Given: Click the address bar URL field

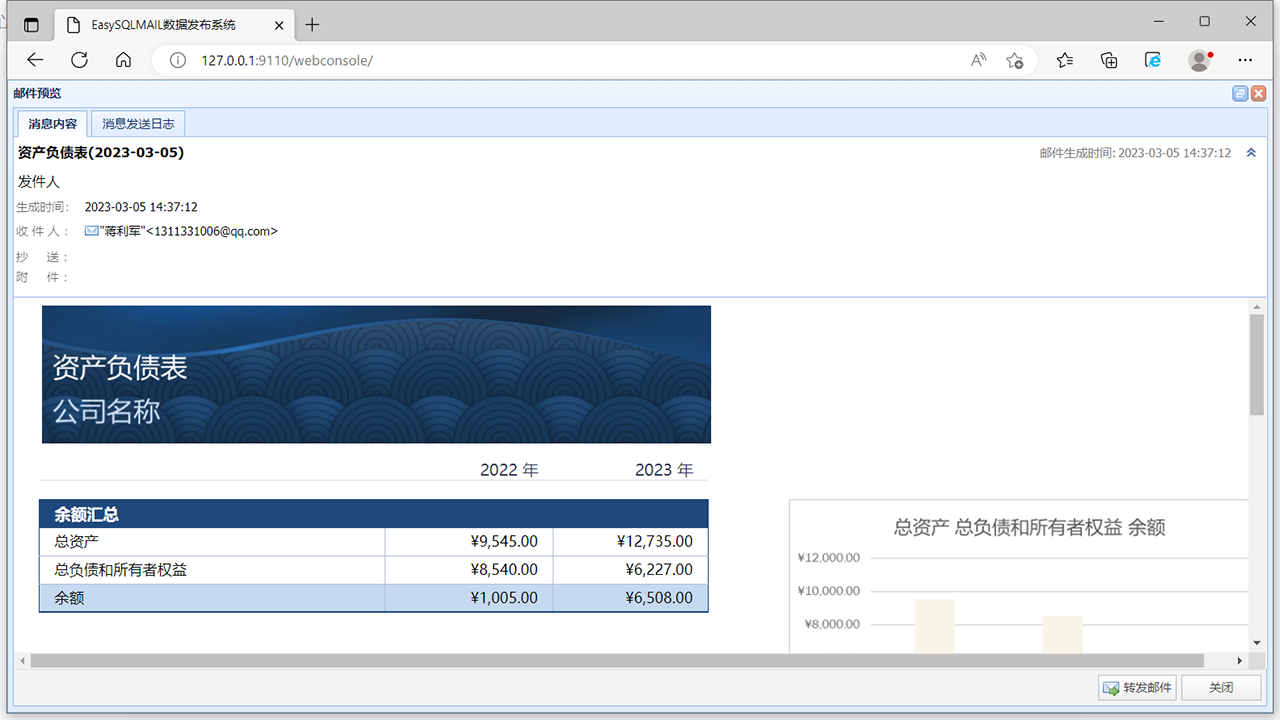Looking at the screenshot, I should (x=560, y=60).
